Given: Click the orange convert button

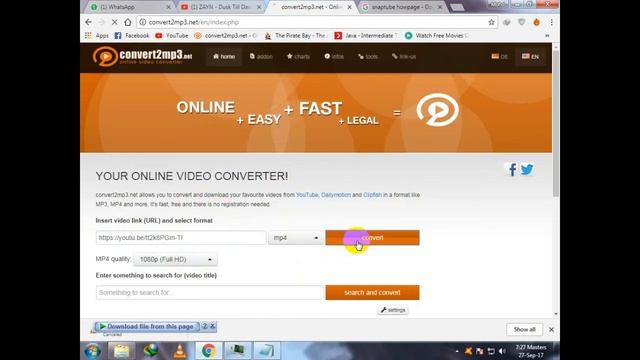Looking at the screenshot, I should tap(372, 238).
